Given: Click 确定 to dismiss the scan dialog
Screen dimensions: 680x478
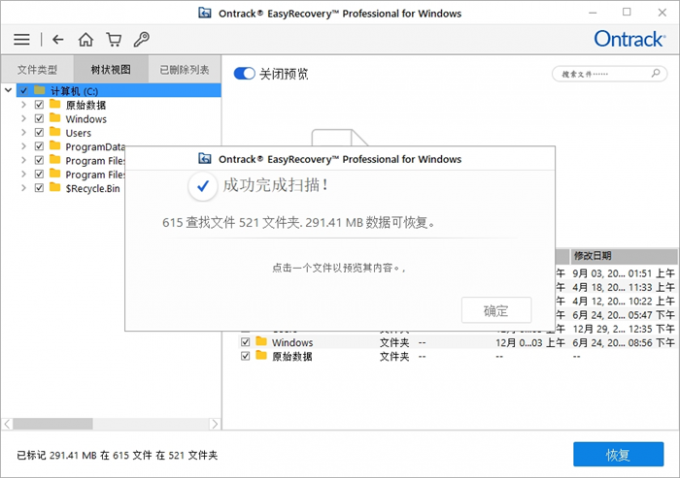Looking at the screenshot, I should (496, 310).
